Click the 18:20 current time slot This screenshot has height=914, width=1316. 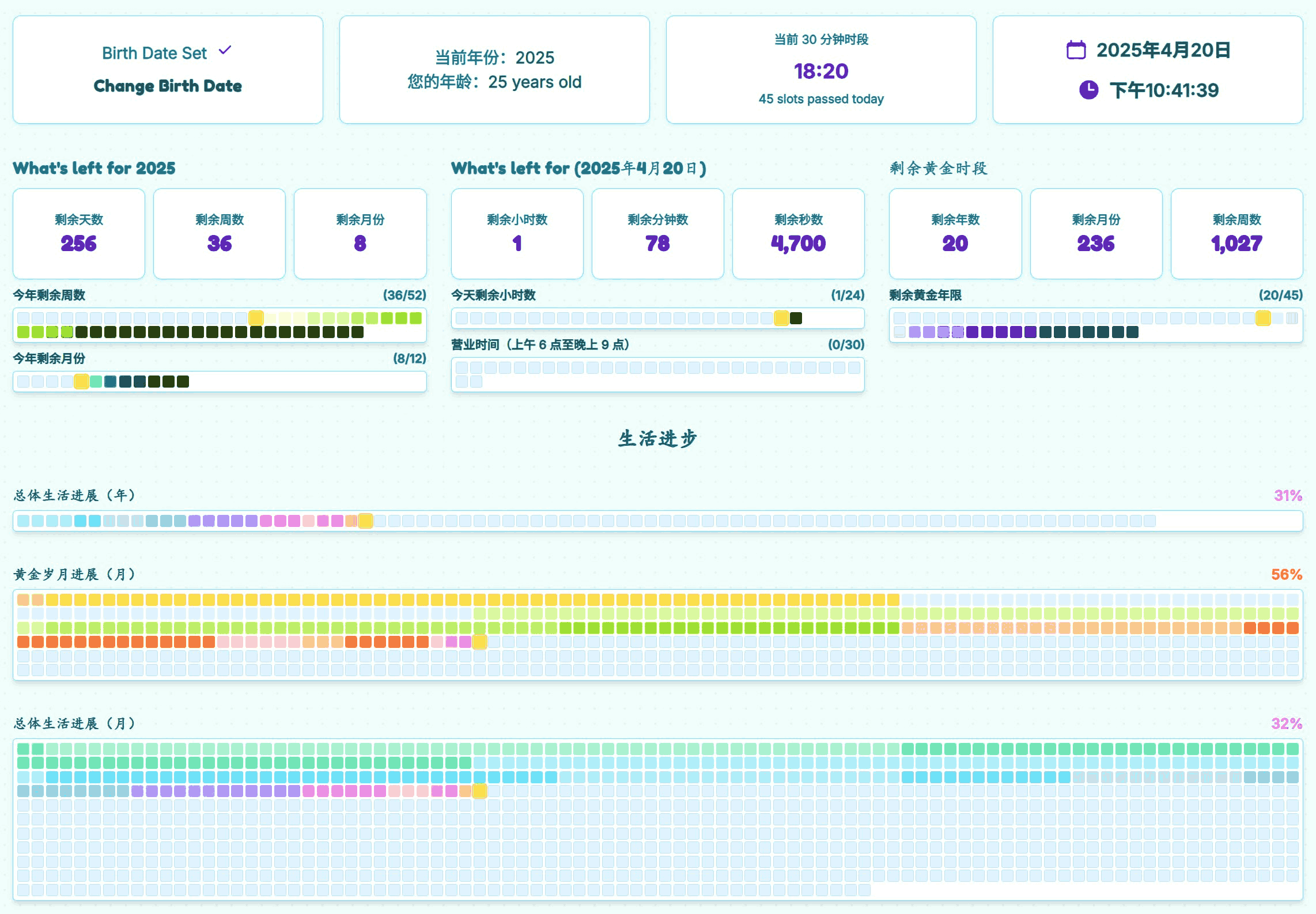(x=820, y=71)
